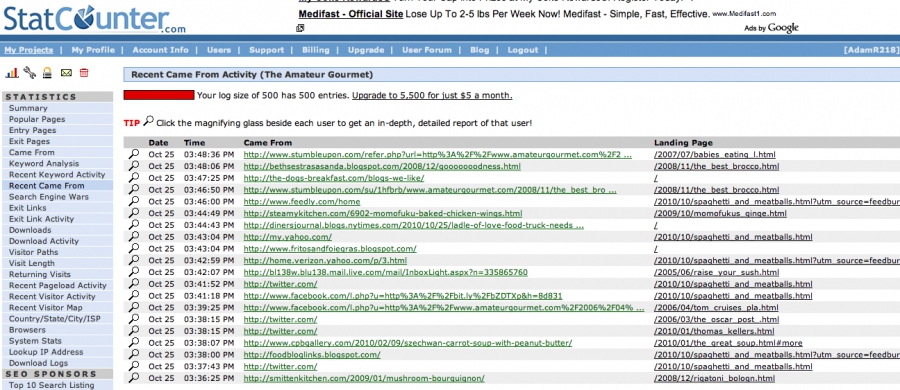Open Keyword Analysis in sidebar
Viewport: 900px width, 390px height.
tap(44, 163)
